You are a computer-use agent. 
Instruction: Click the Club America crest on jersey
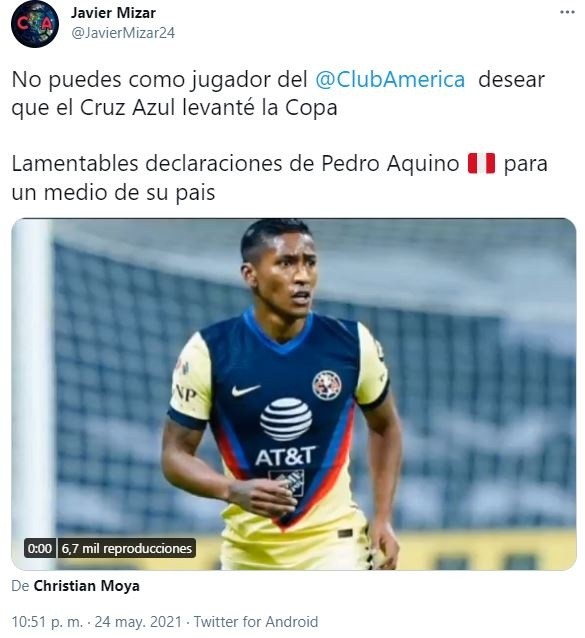[x=327, y=385]
